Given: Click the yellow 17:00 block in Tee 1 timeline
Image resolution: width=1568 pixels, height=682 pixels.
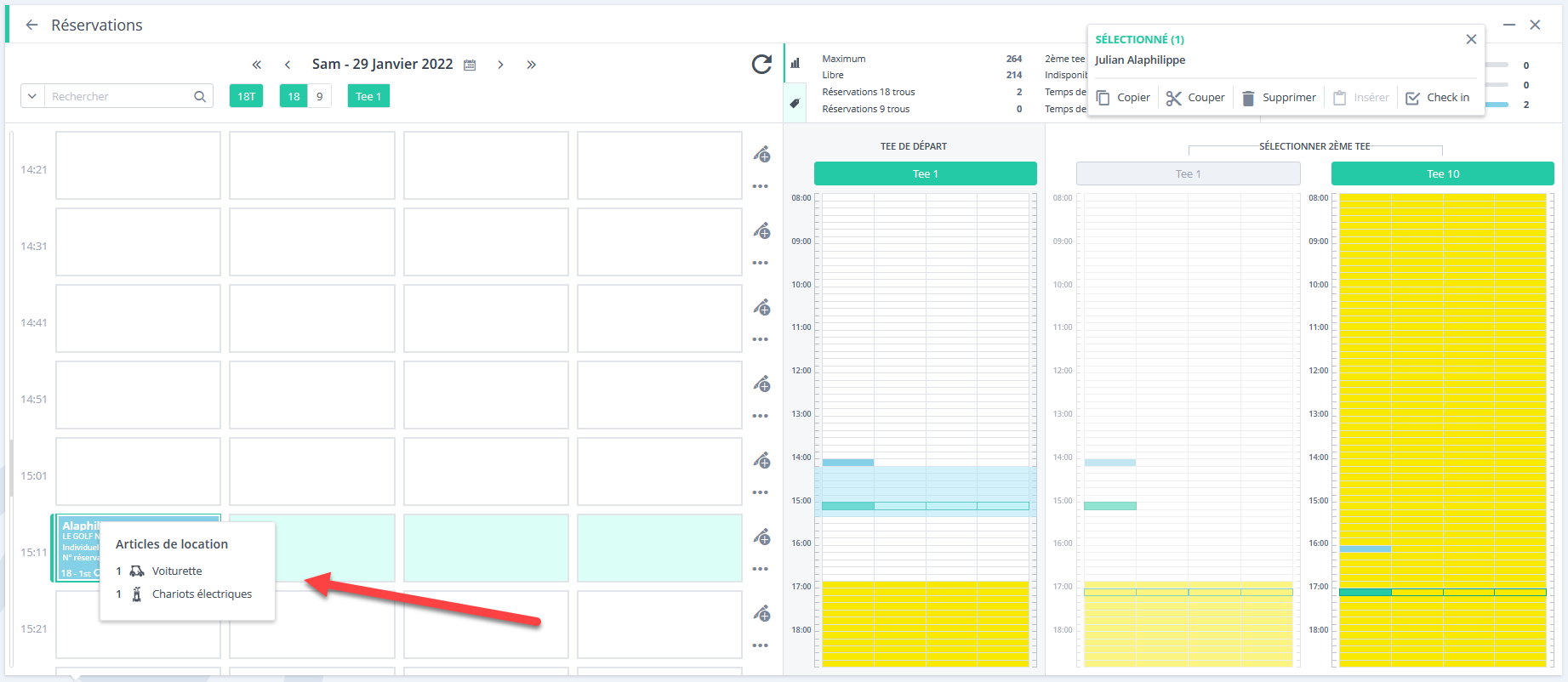Looking at the screenshot, I should (x=925, y=623).
